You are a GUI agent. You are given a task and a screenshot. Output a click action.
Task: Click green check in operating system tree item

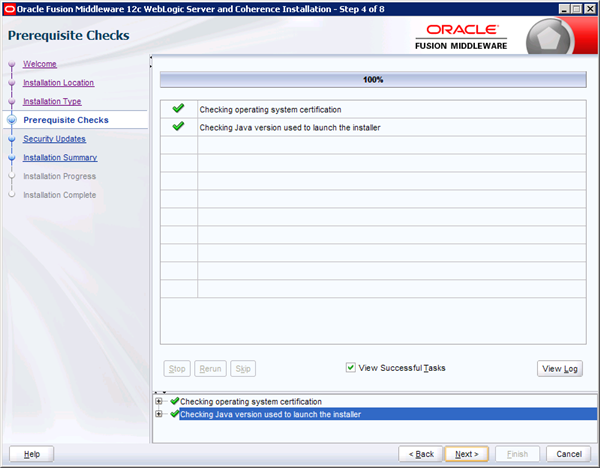pos(175,401)
